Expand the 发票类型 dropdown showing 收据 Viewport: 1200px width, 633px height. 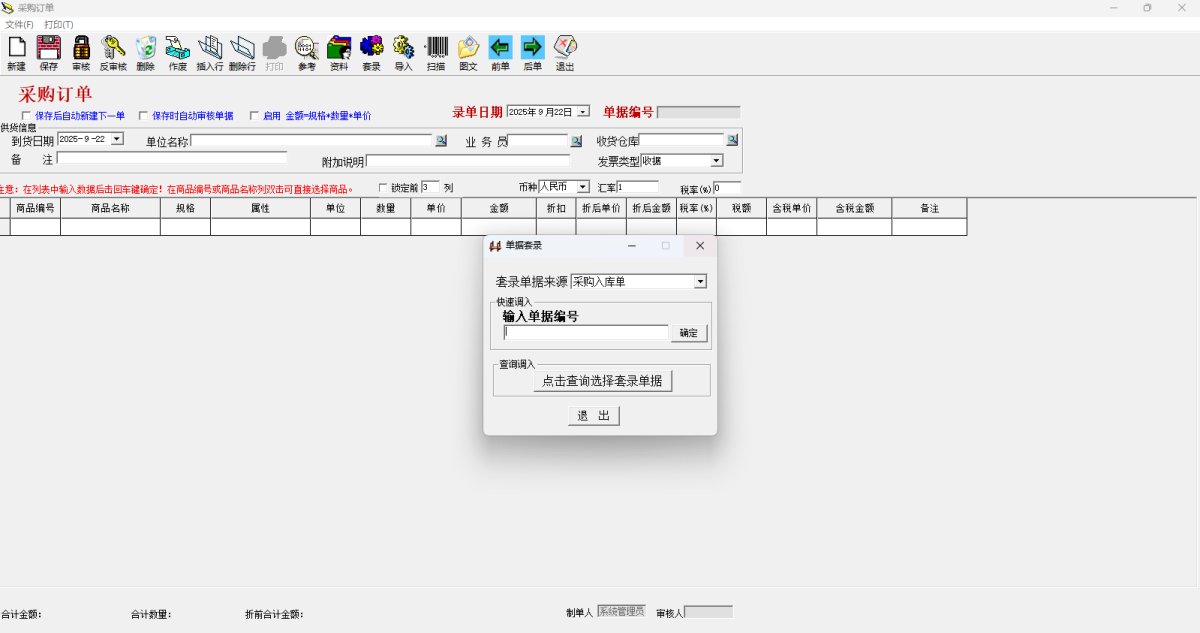717,160
